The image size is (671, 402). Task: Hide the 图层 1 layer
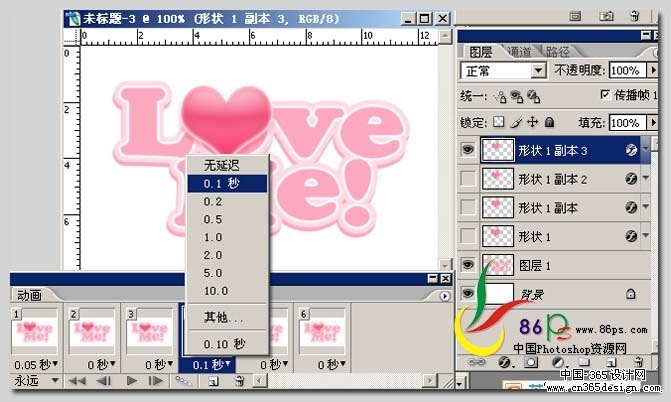tap(468, 265)
